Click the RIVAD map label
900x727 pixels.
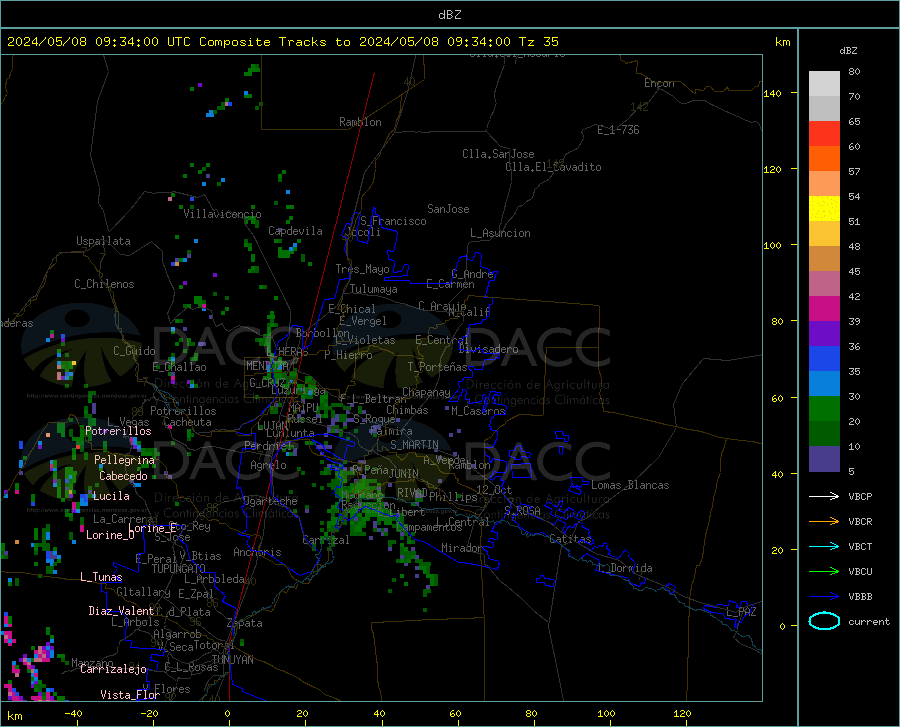(x=412, y=493)
